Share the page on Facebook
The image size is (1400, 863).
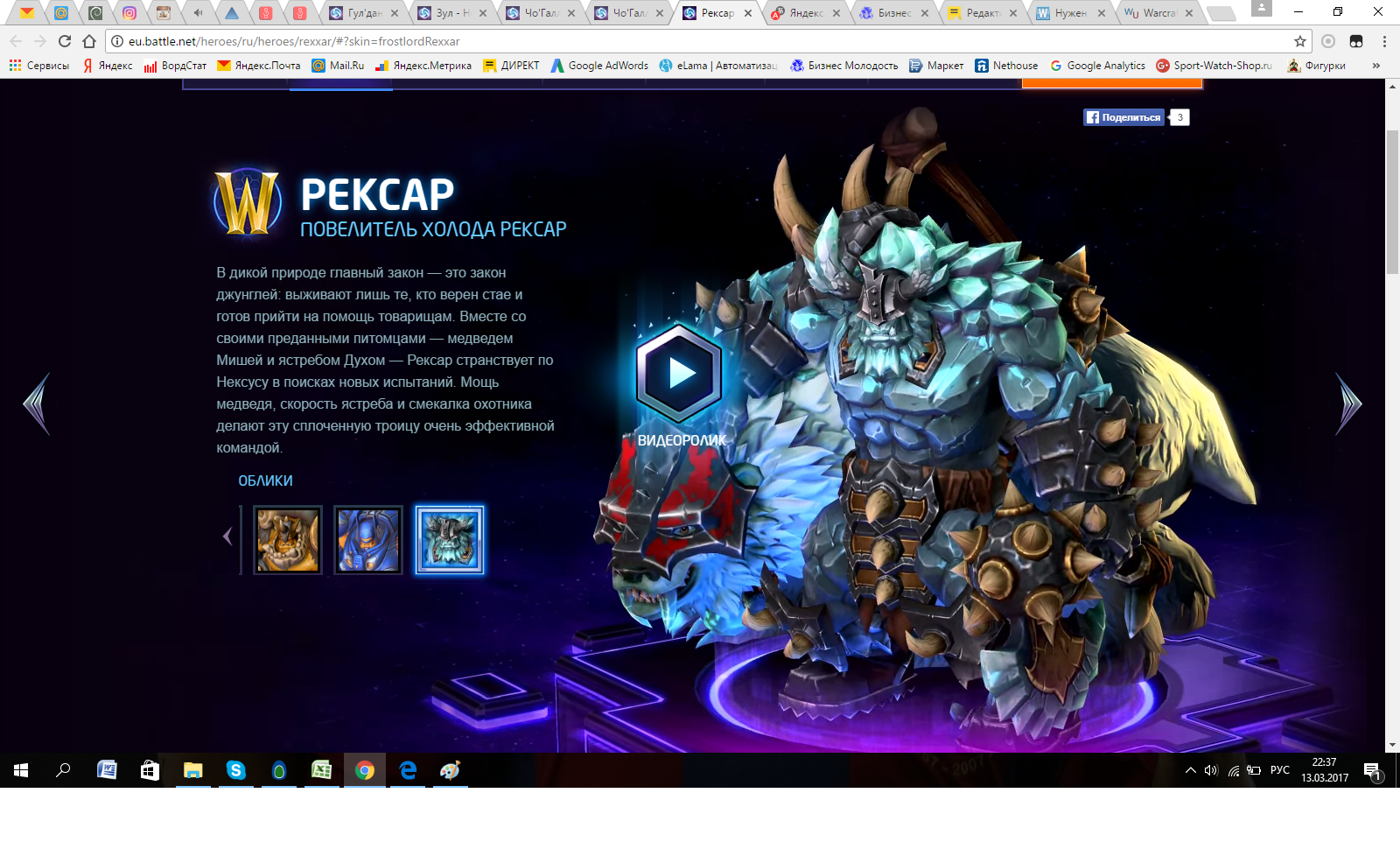point(1124,117)
